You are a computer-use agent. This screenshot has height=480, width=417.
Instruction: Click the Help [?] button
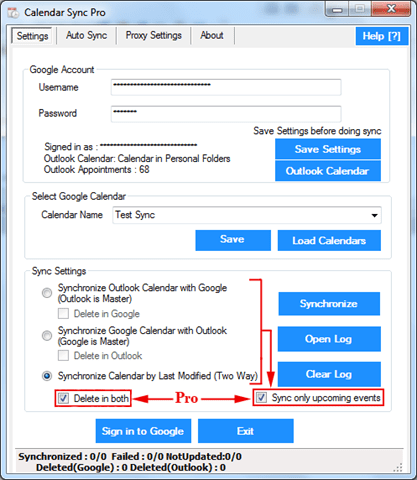pyautogui.click(x=382, y=36)
